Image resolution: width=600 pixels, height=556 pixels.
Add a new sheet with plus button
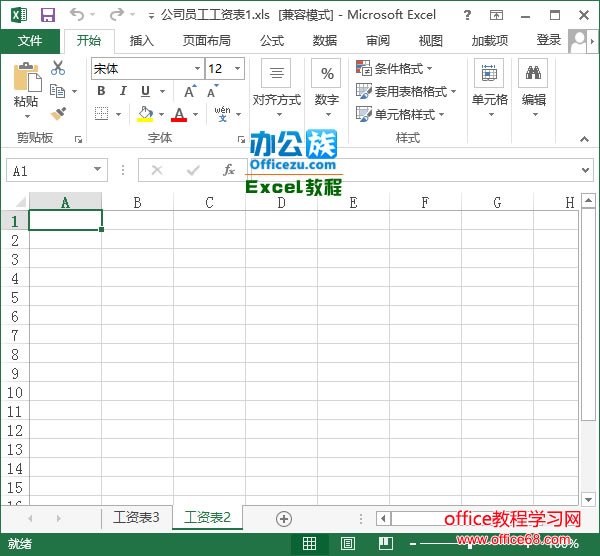[284, 519]
